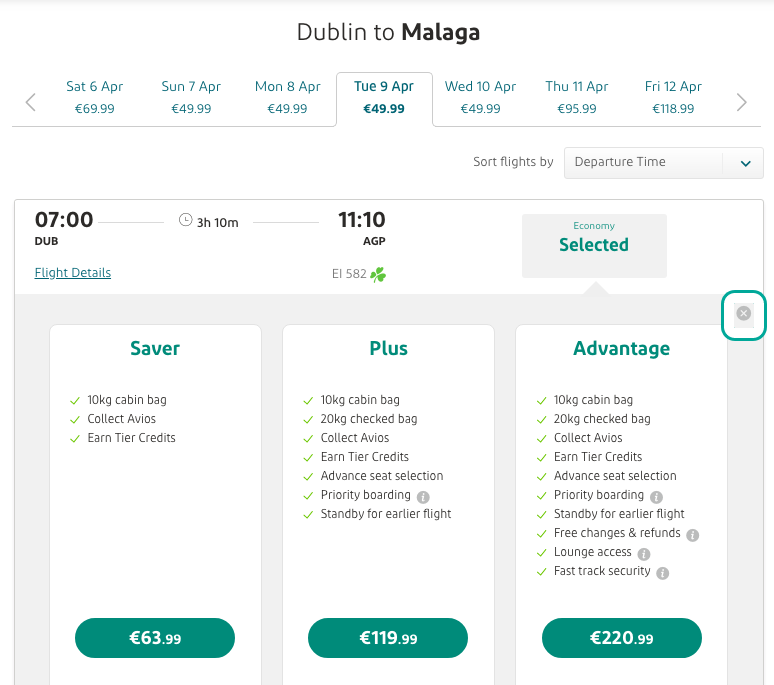Select the Sat 6 Apr date tab
774x685 pixels.
coord(95,97)
